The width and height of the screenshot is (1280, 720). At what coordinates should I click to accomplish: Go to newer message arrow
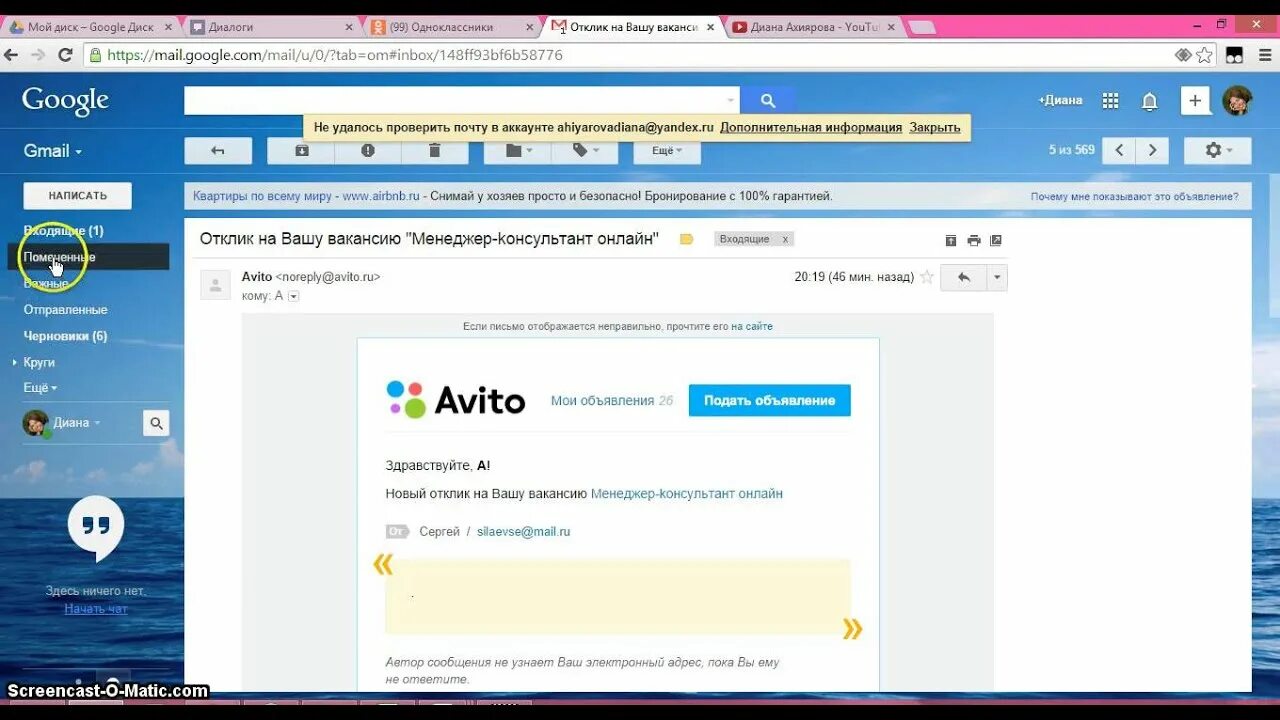pos(1119,150)
